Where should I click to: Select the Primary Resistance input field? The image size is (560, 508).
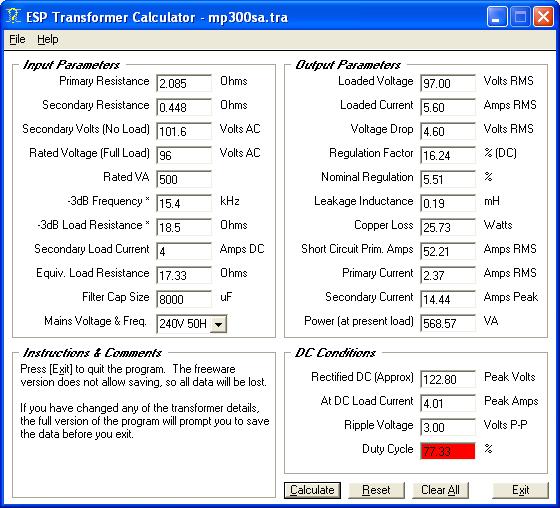184,83
